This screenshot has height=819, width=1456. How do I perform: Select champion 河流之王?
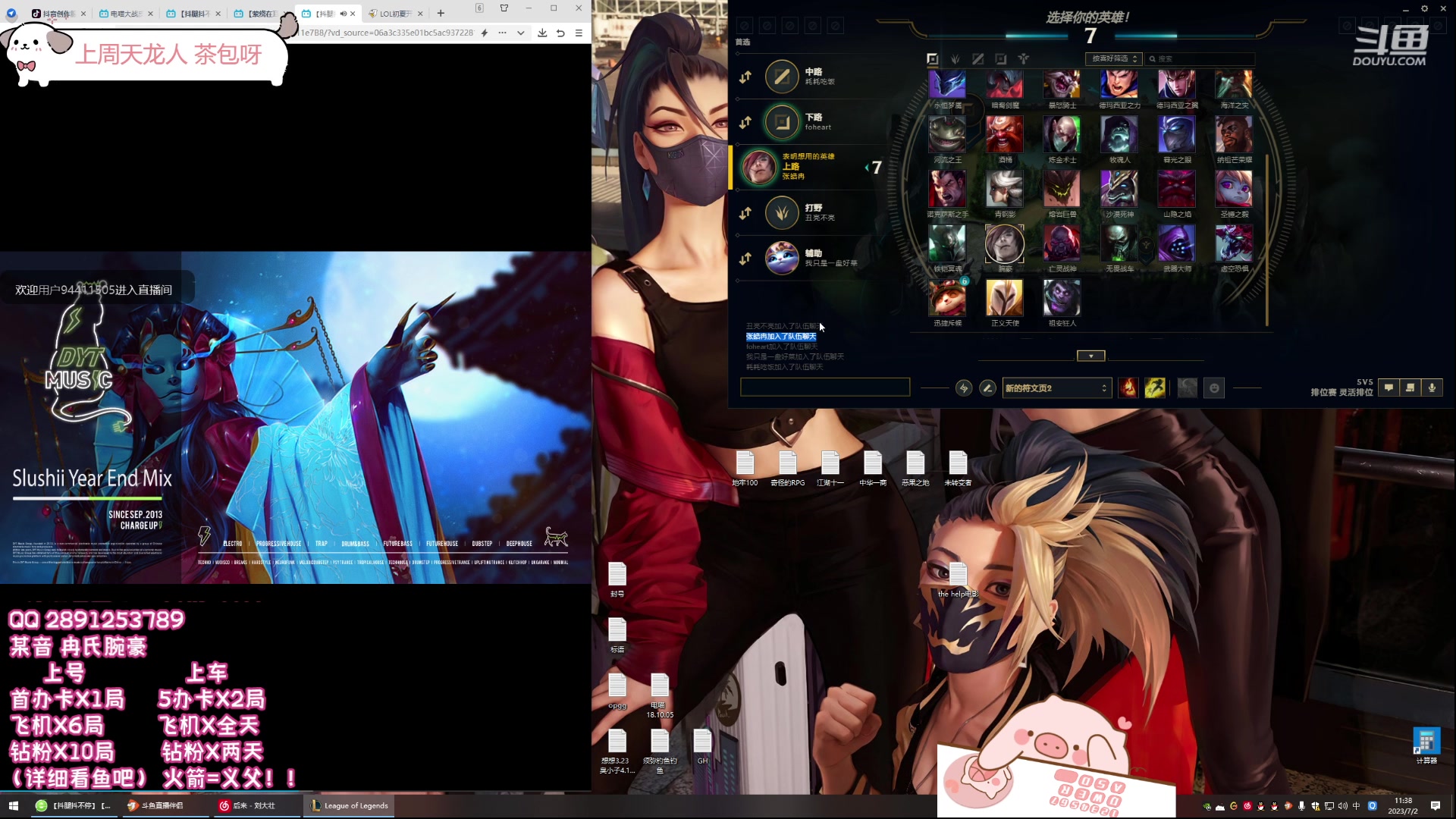point(948,135)
